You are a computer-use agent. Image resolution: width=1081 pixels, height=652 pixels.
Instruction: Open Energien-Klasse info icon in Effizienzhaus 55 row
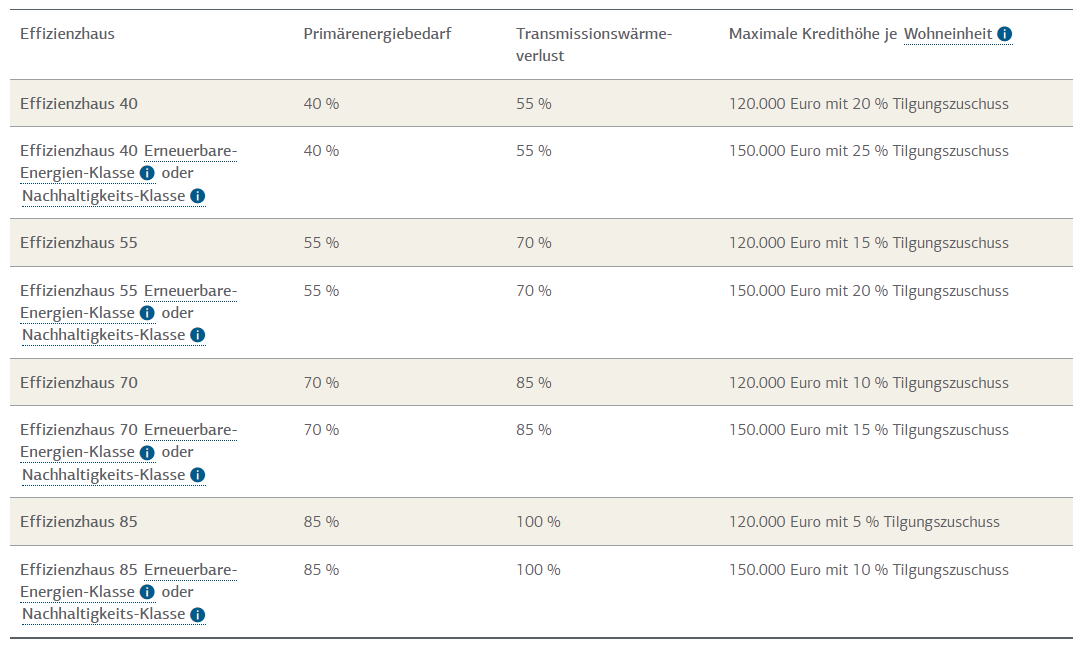pos(147,314)
